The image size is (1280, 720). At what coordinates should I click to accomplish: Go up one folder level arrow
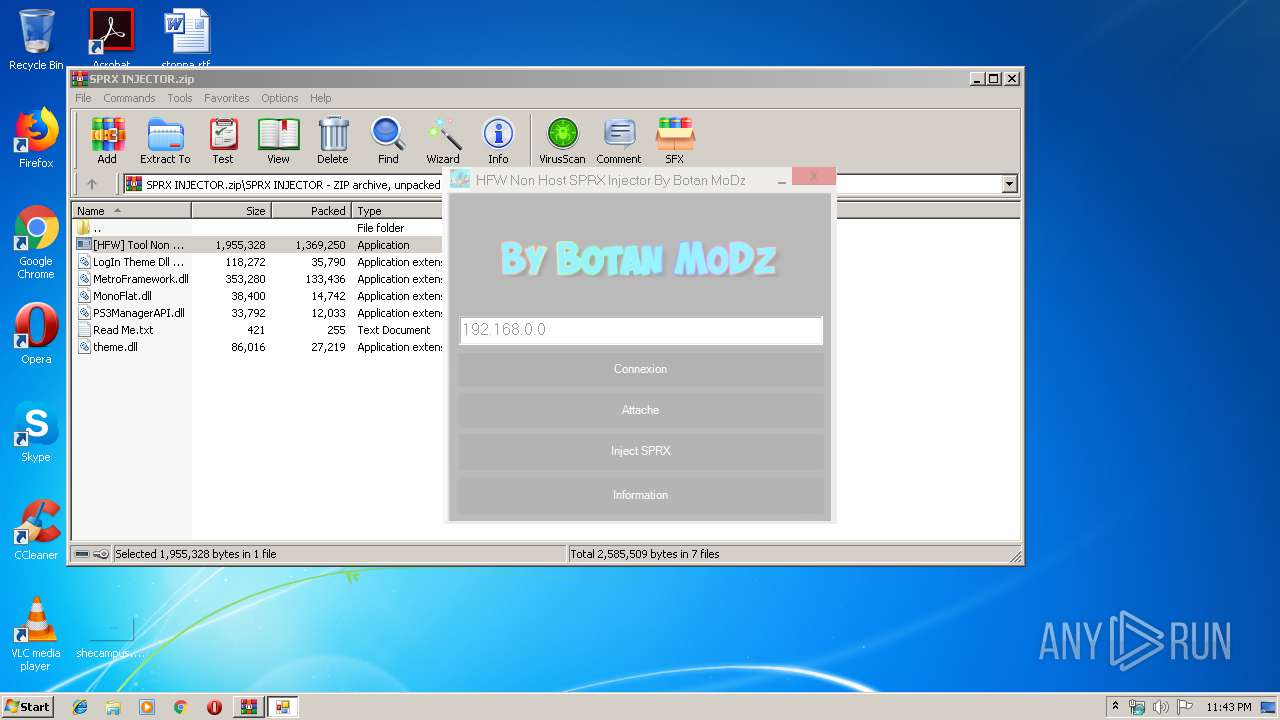pos(92,184)
